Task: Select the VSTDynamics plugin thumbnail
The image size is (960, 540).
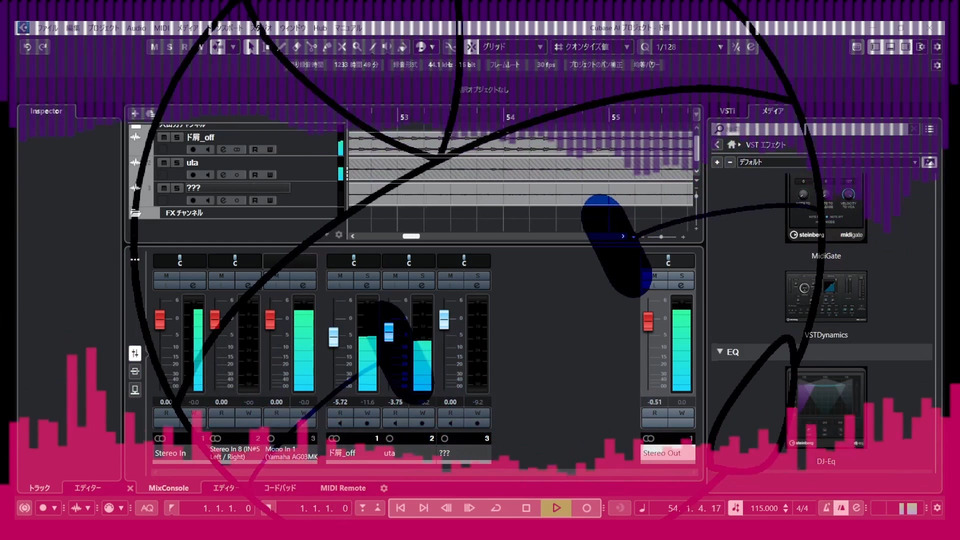Action: click(x=826, y=297)
